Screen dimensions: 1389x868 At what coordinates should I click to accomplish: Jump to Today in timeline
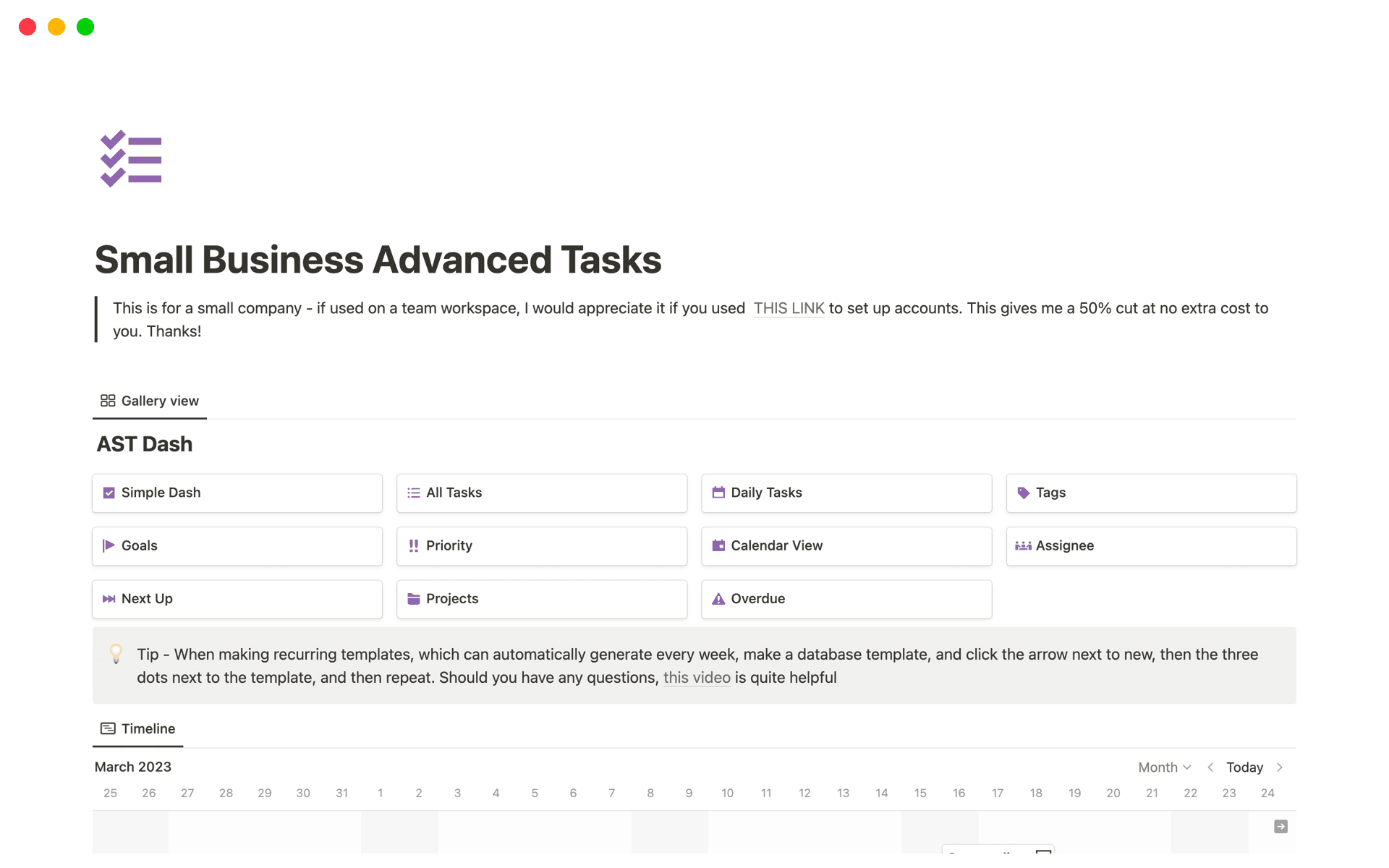[1244, 767]
